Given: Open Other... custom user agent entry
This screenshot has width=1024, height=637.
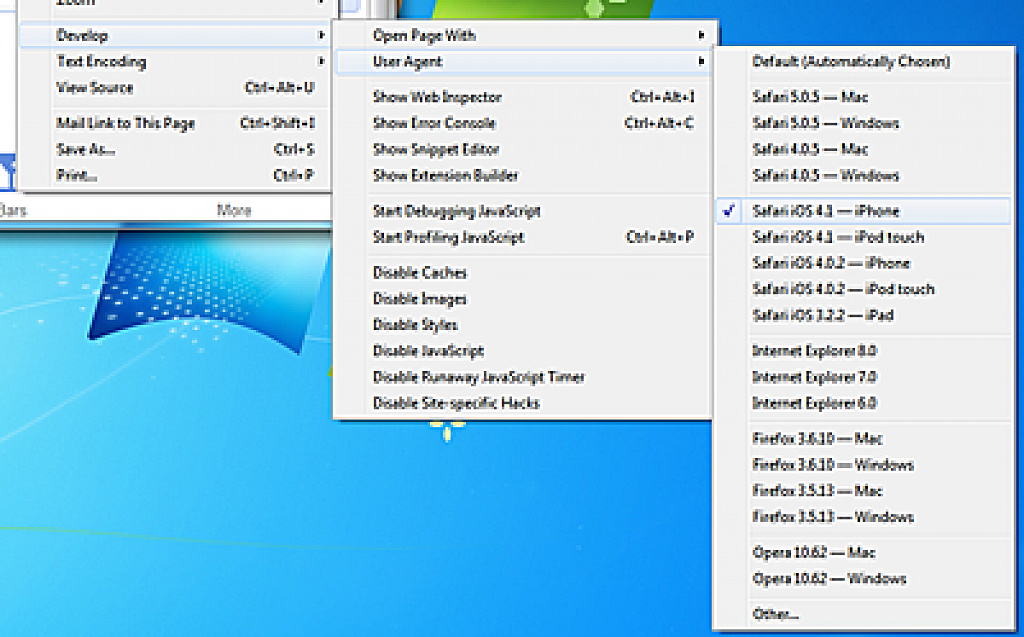Looking at the screenshot, I should click(x=863, y=614).
